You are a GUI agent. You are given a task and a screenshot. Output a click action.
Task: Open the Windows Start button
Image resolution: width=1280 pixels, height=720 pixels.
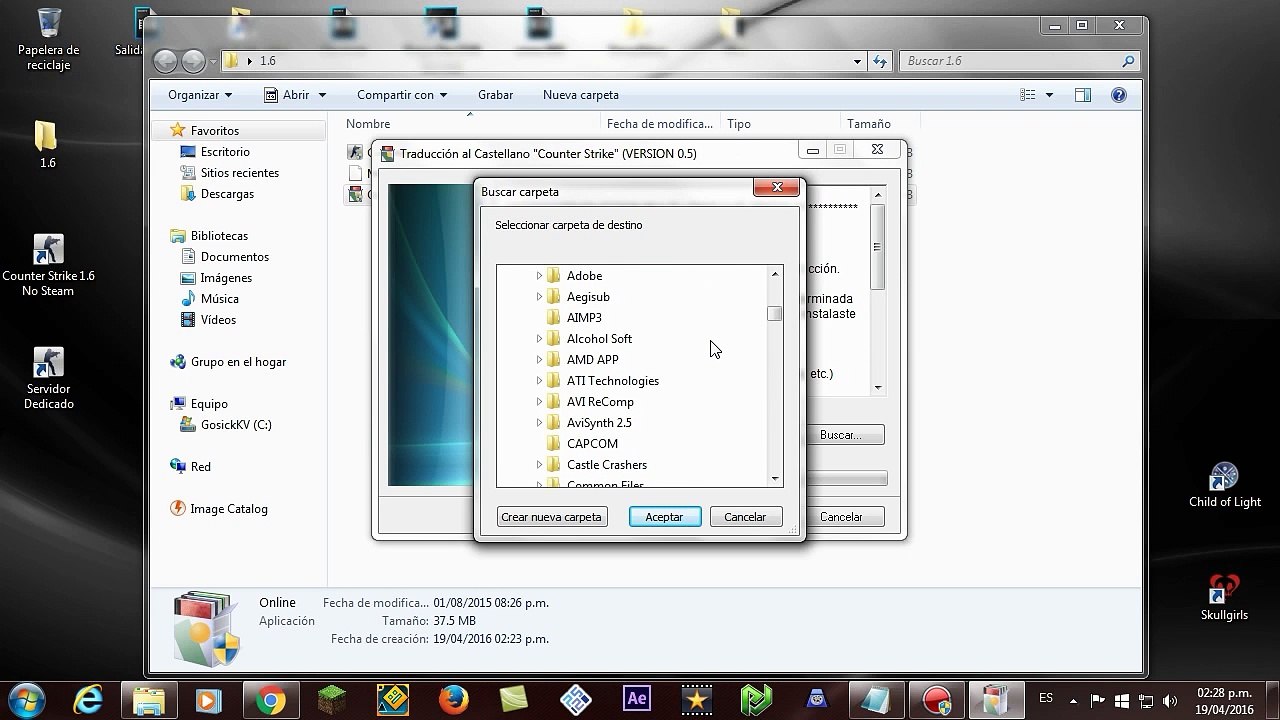[x=27, y=699]
